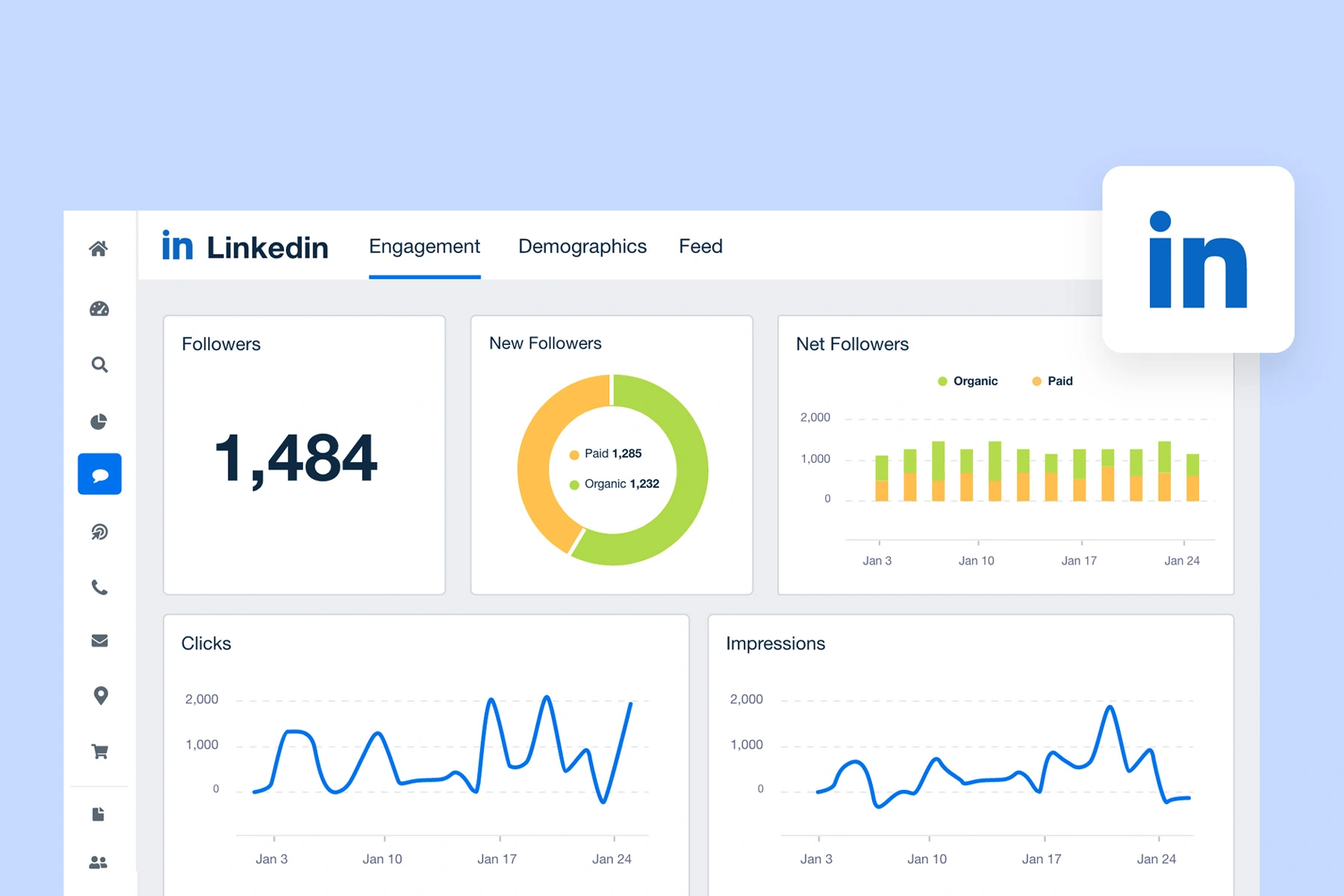The width and height of the screenshot is (1344, 896).
Task: Click Jan 17 label on Net Followers chart
Action: 1079,561
